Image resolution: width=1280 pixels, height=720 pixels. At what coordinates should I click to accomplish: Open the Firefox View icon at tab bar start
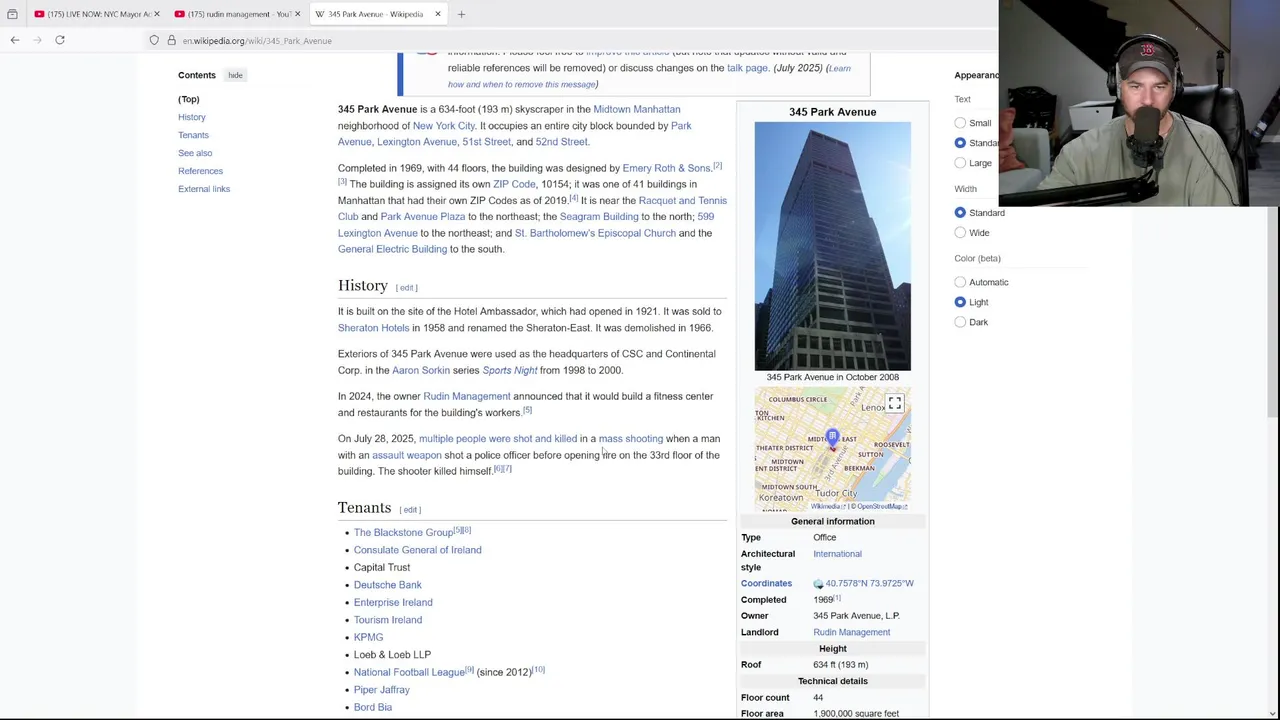click(x=12, y=14)
